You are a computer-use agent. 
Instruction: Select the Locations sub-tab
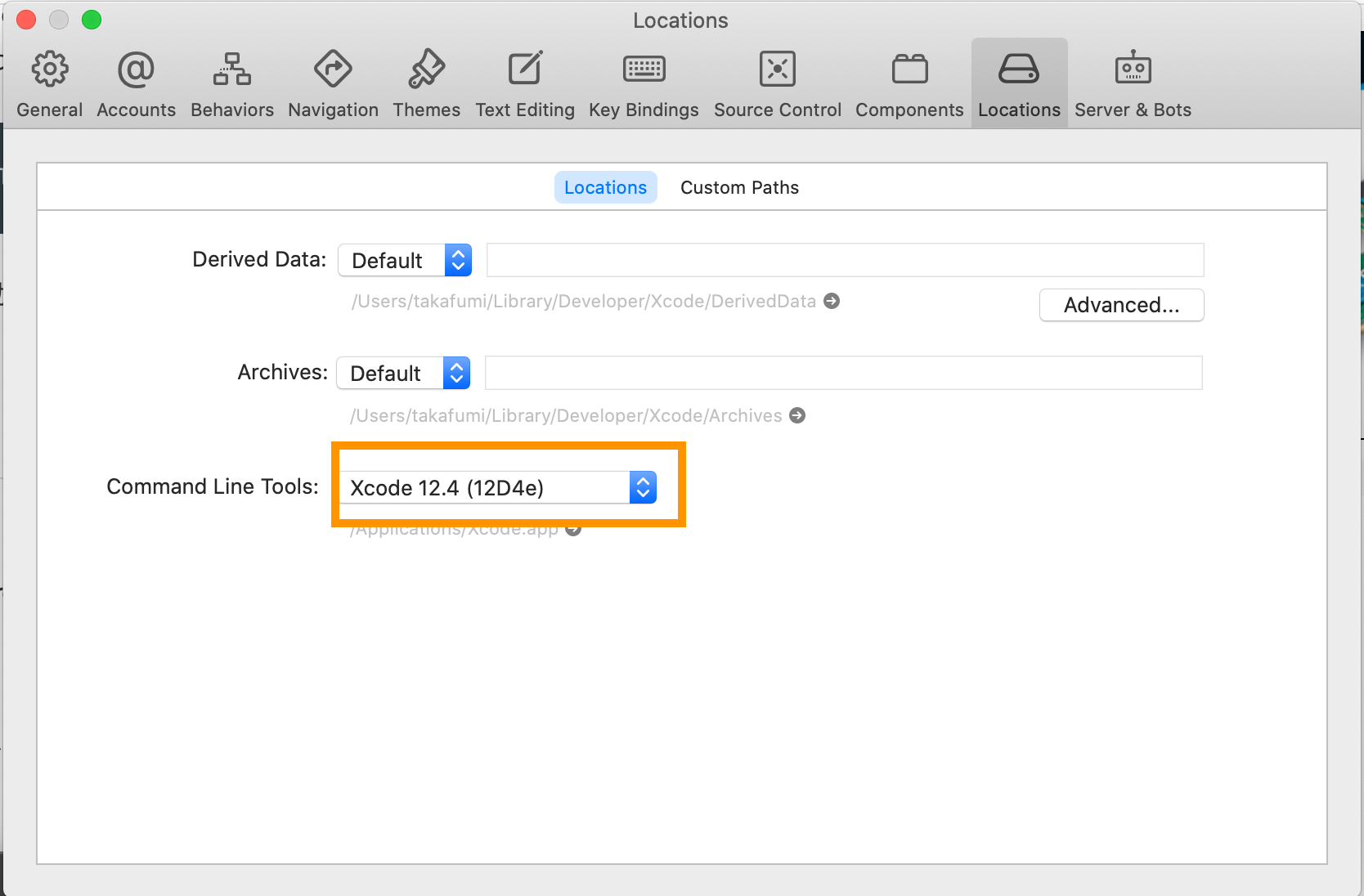605,188
